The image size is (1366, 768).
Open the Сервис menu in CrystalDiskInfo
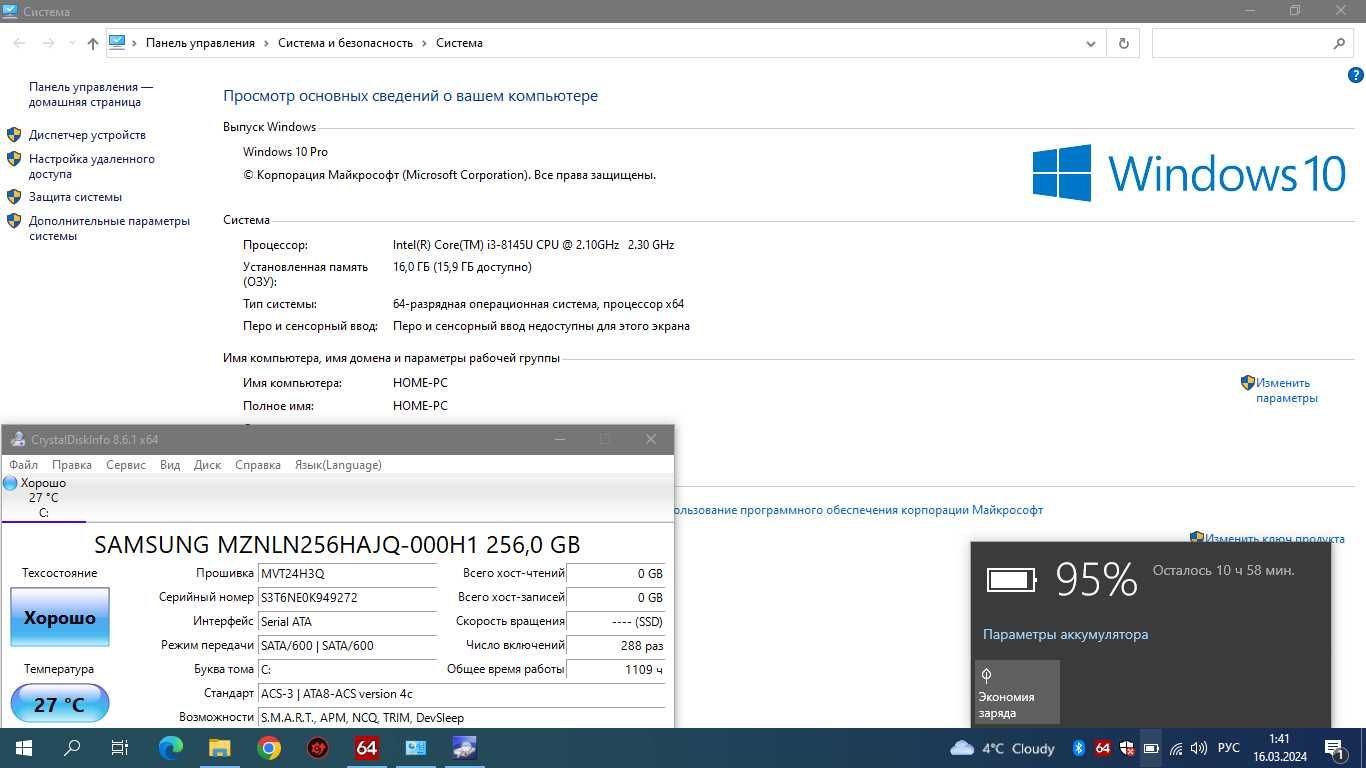coord(126,465)
